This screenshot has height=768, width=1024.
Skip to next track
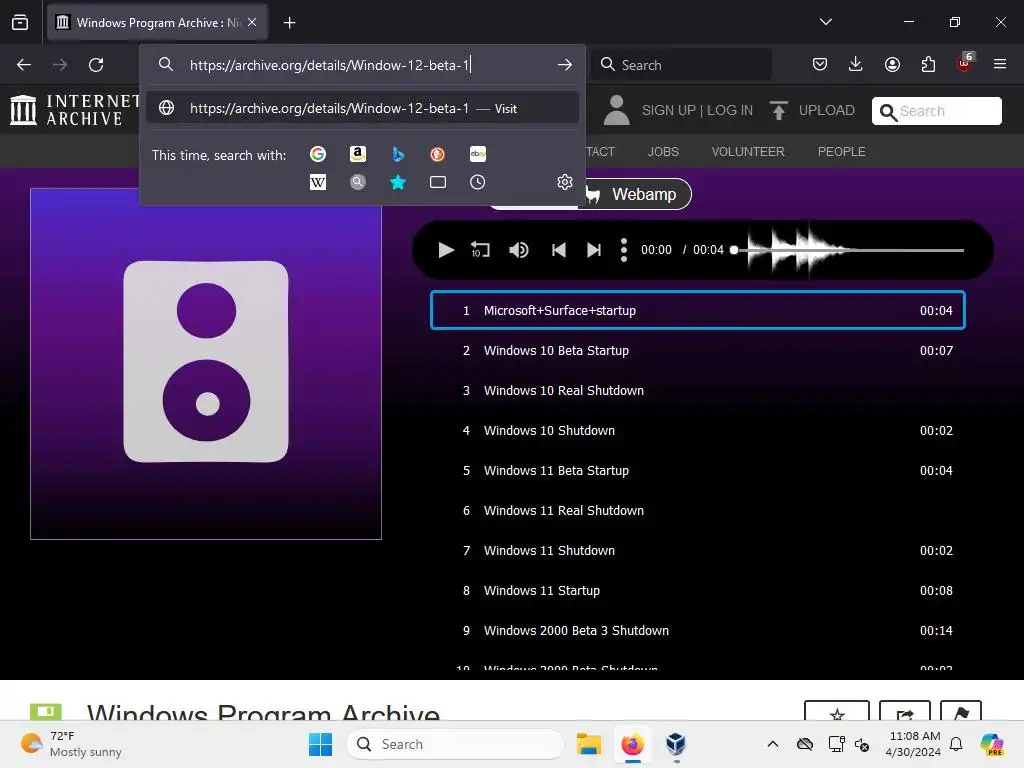(594, 250)
